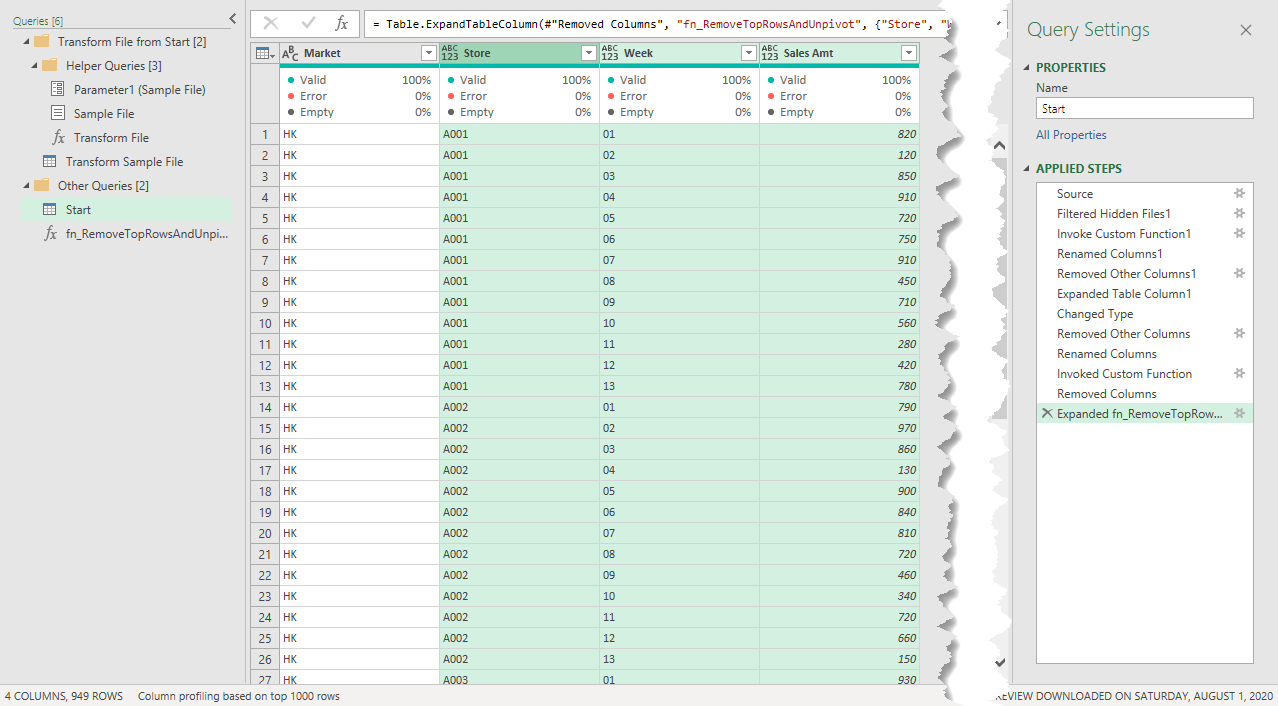Close the Query Settings pane
The image size is (1278, 706).
point(1246,30)
